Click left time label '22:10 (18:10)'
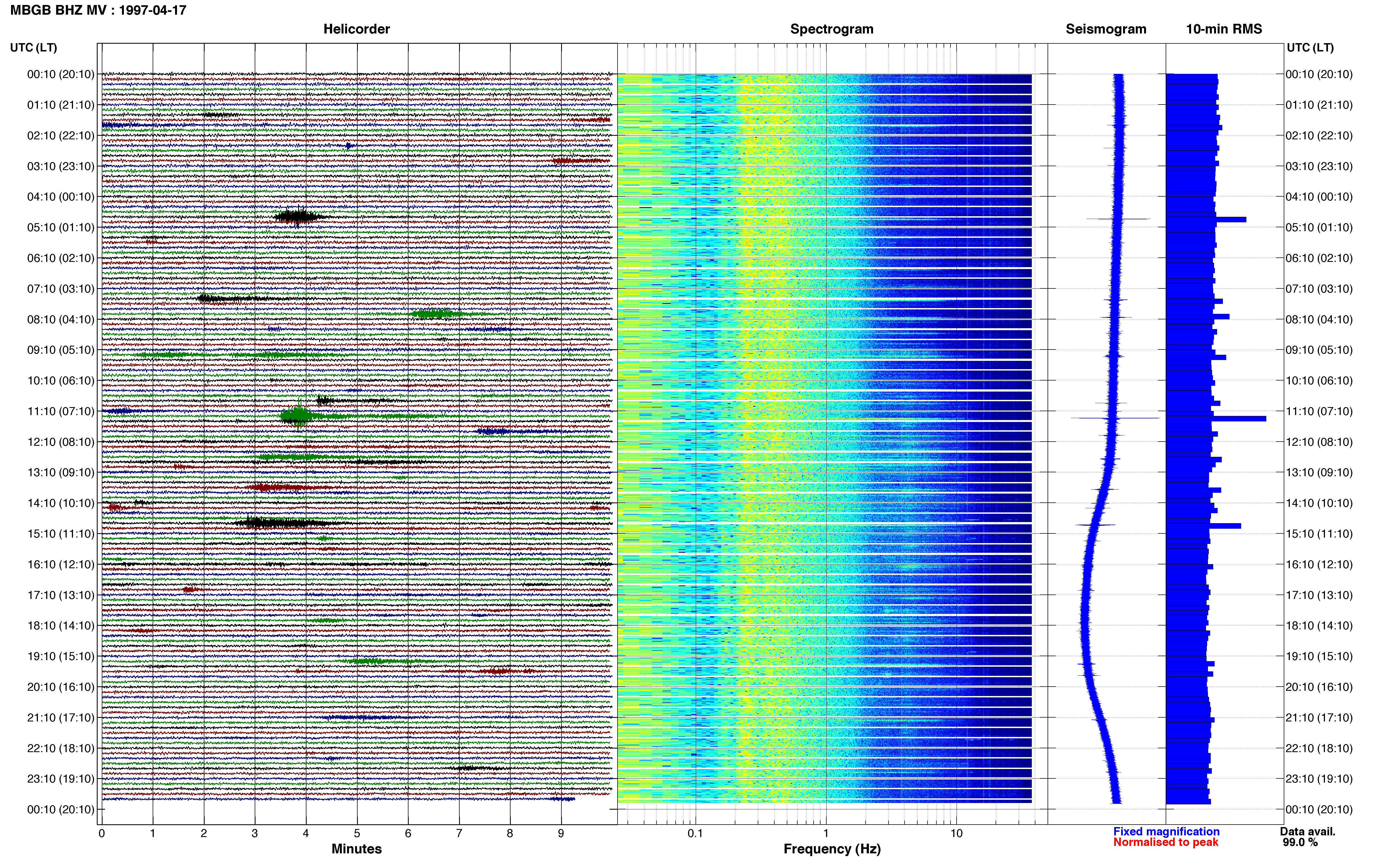The width and height of the screenshot is (1388, 868). click(x=61, y=749)
